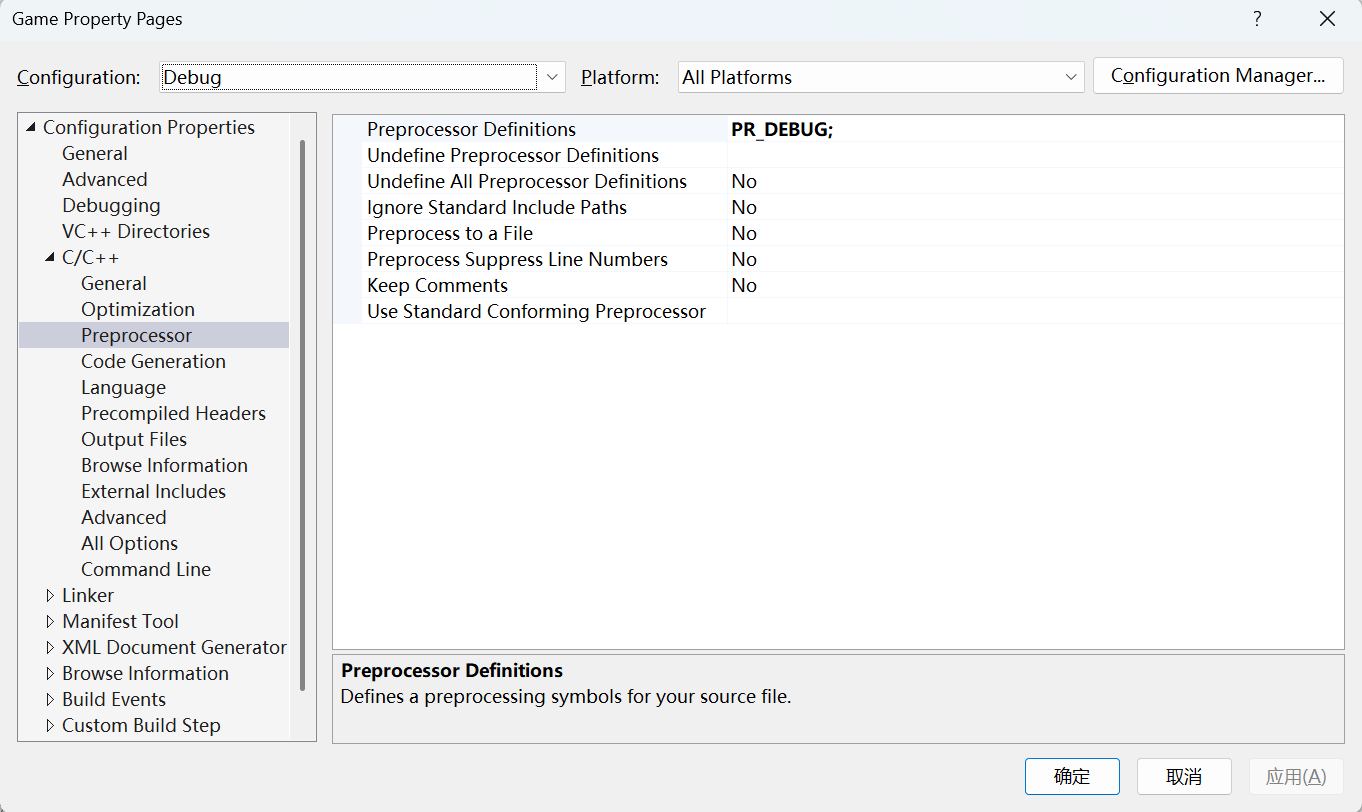
Task: Expand the Custom Build Step node
Action: coord(50,725)
